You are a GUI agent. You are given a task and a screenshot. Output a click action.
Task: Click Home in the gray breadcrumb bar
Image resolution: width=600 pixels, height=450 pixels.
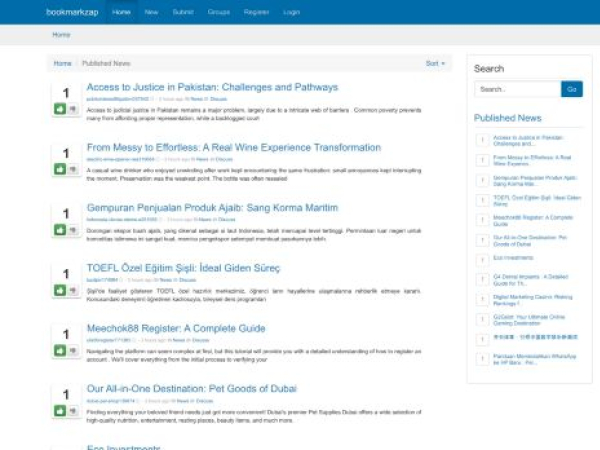pyautogui.click(x=61, y=35)
